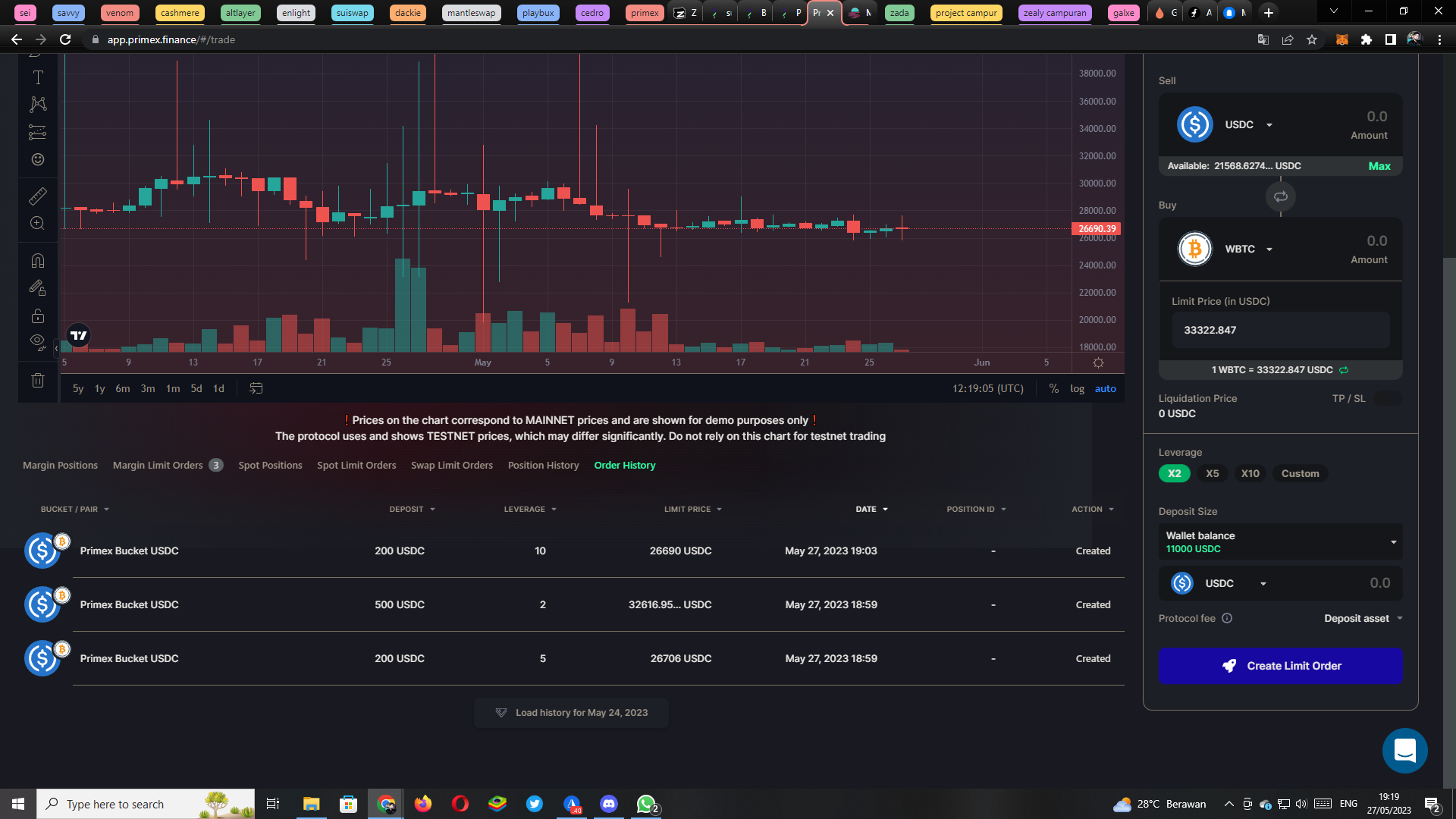The width and height of the screenshot is (1456, 819).
Task: Sort by LEVERAGE column
Action: tap(530, 510)
